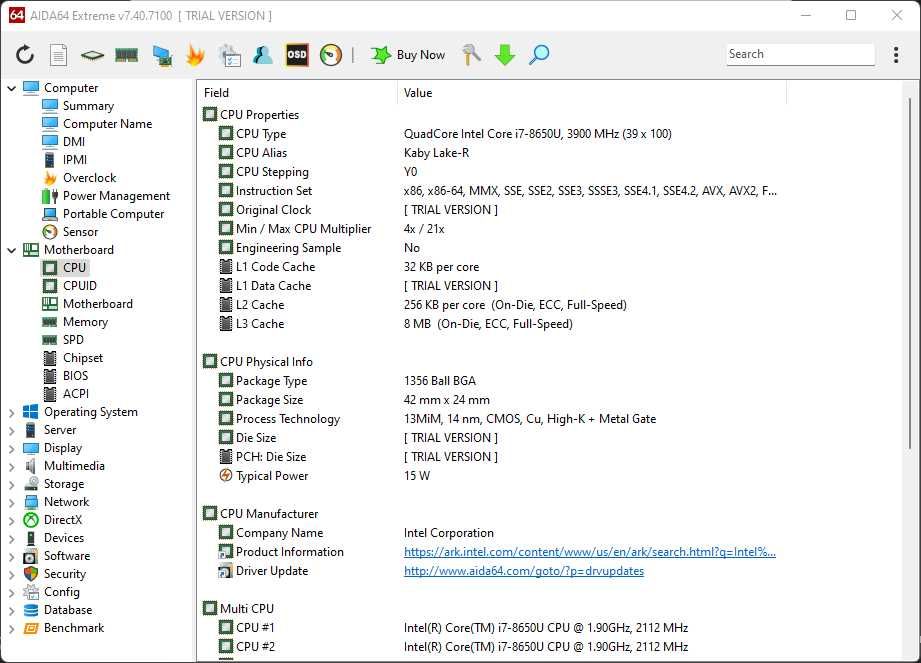
Task: Click the Config sidebar icon
Action: tap(31, 593)
